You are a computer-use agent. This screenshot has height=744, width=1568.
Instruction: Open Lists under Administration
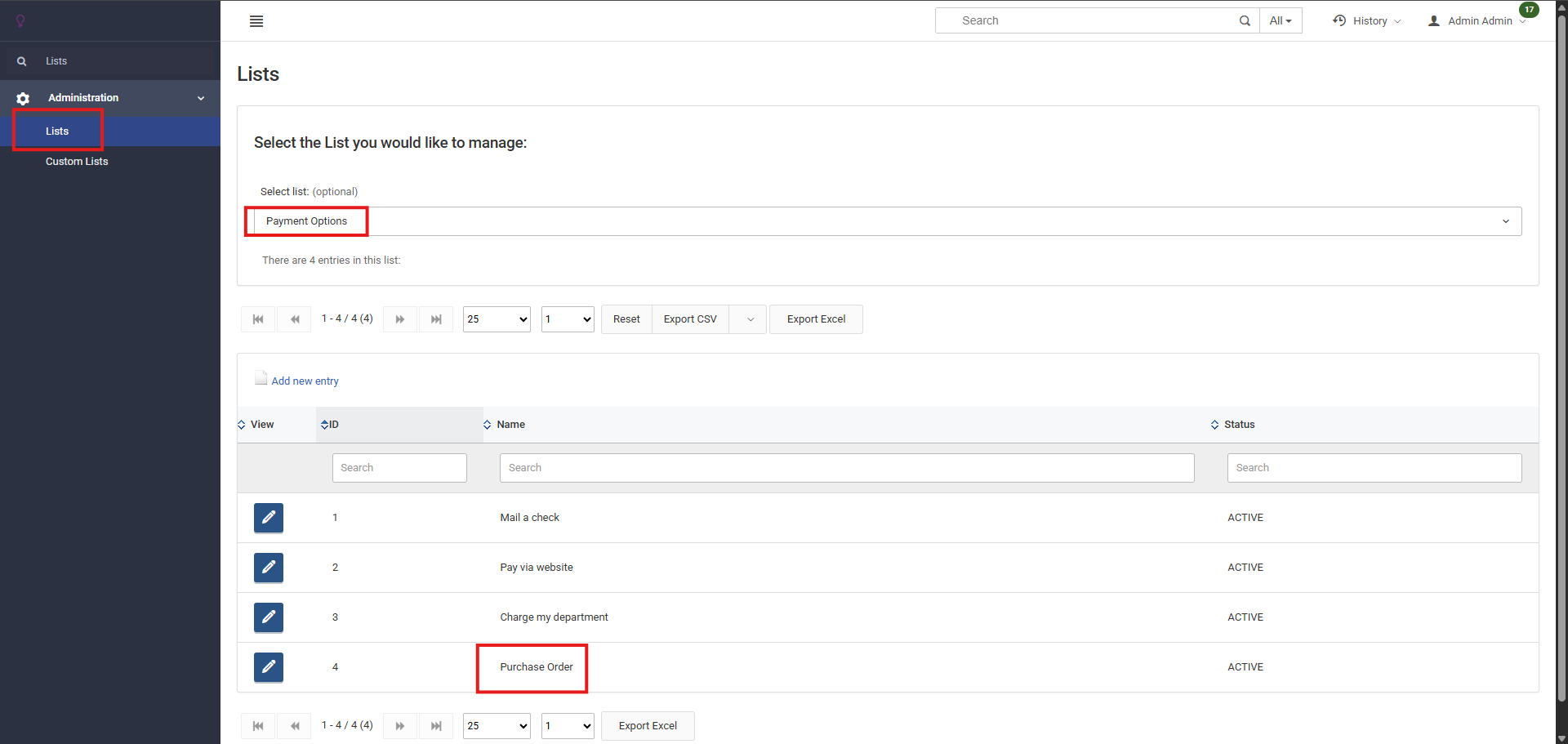[x=57, y=131]
